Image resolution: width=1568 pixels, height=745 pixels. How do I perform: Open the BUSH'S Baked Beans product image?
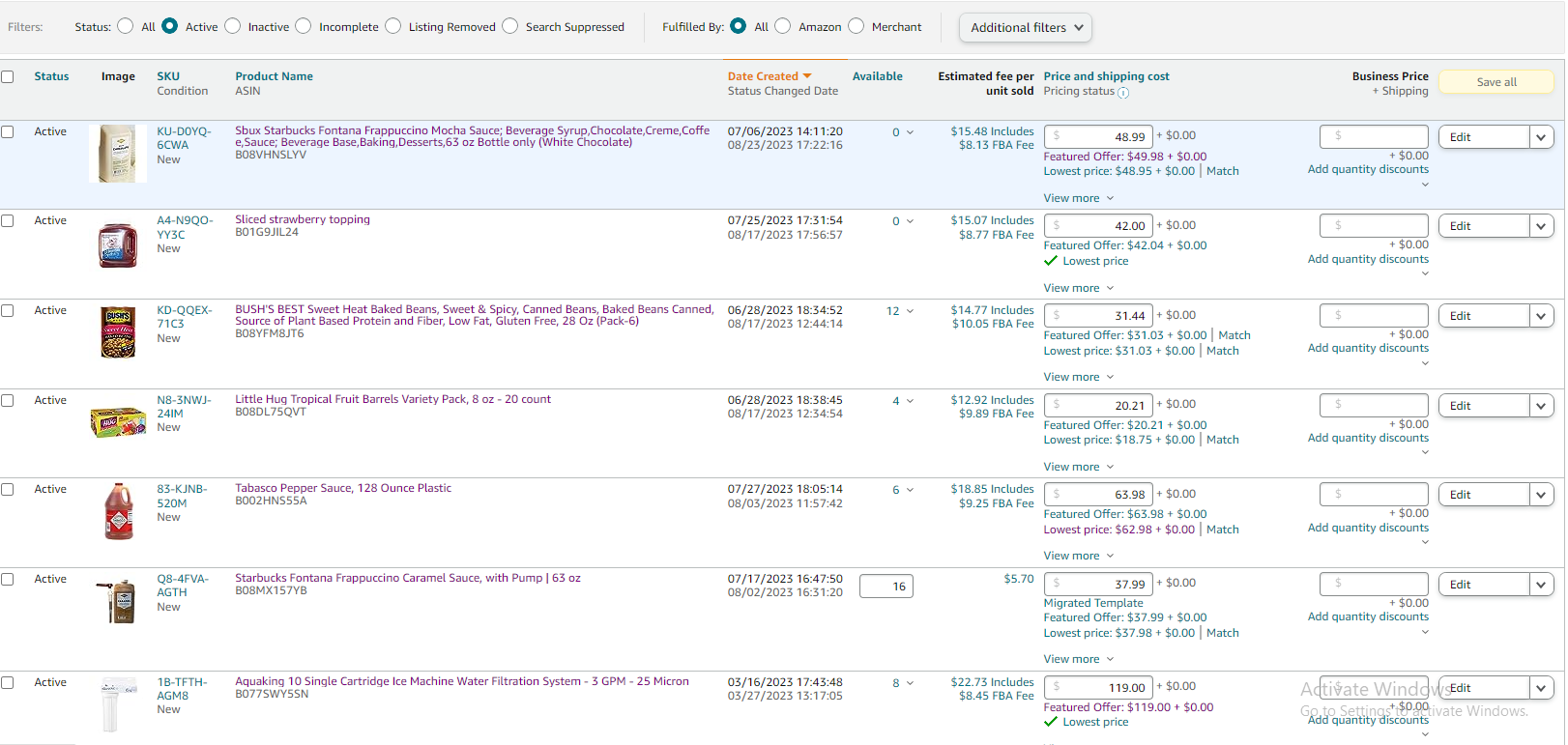(x=118, y=331)
